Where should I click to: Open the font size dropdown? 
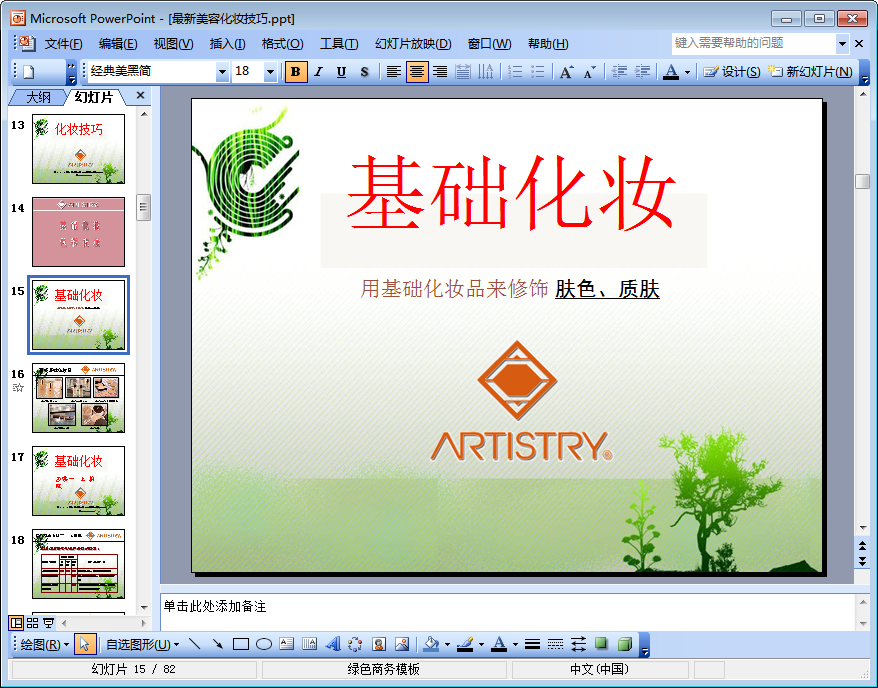pos(270,72)
